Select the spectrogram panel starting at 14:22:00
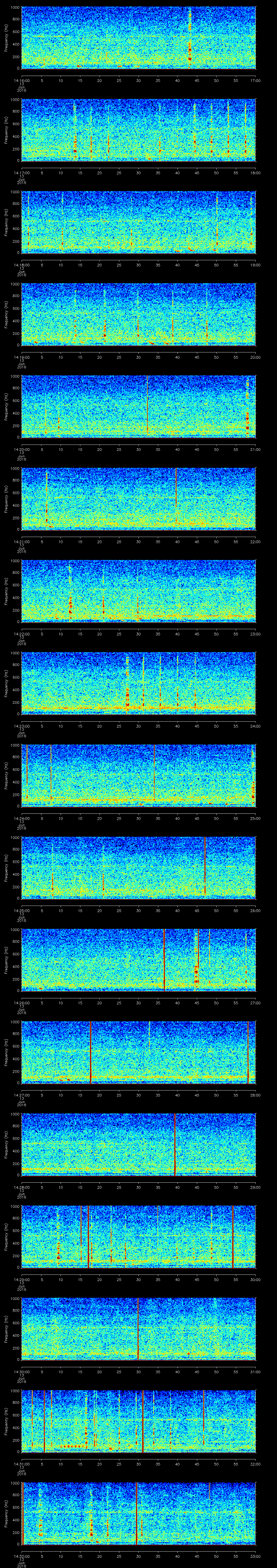Screen dimensions: 277x1568 click(x=138, y=590)
